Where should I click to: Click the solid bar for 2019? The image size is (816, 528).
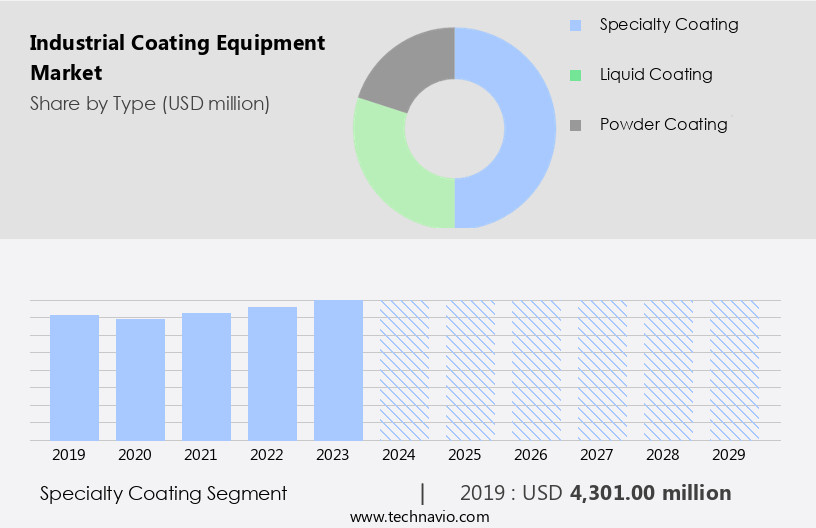75,377
